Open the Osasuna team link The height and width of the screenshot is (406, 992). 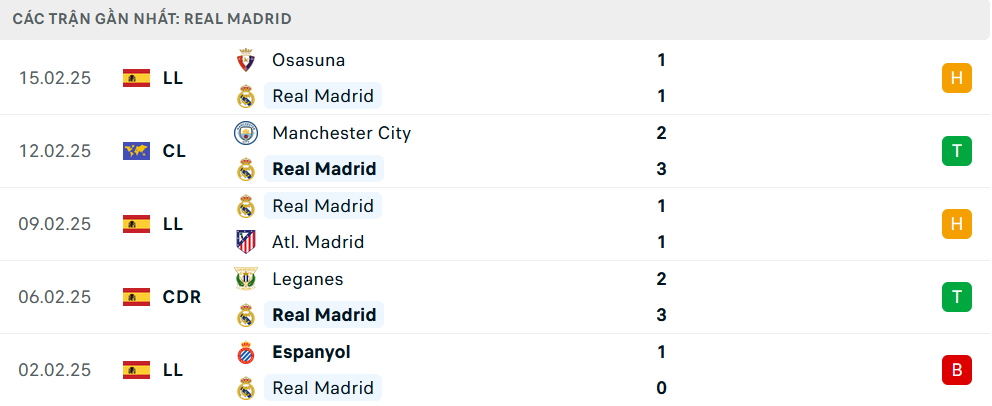tap(308, 60)
